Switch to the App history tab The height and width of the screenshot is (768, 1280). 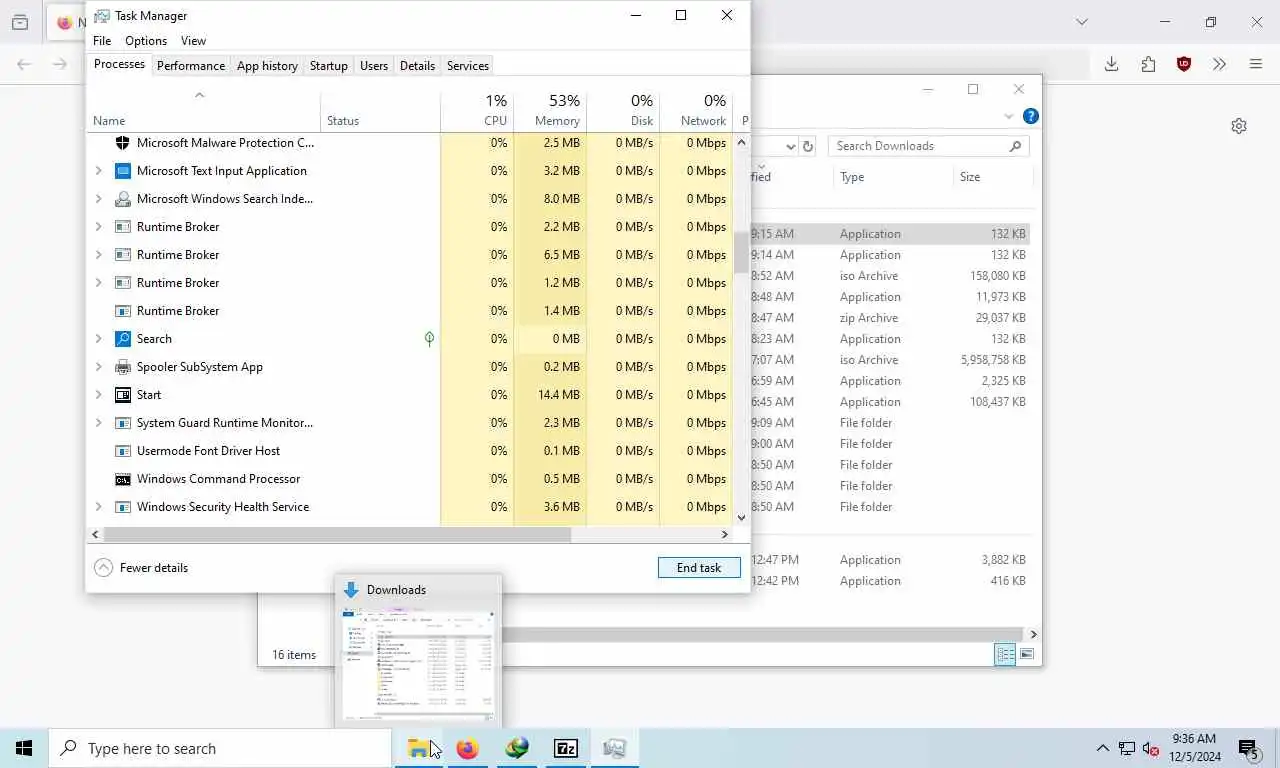click(267, 66)
